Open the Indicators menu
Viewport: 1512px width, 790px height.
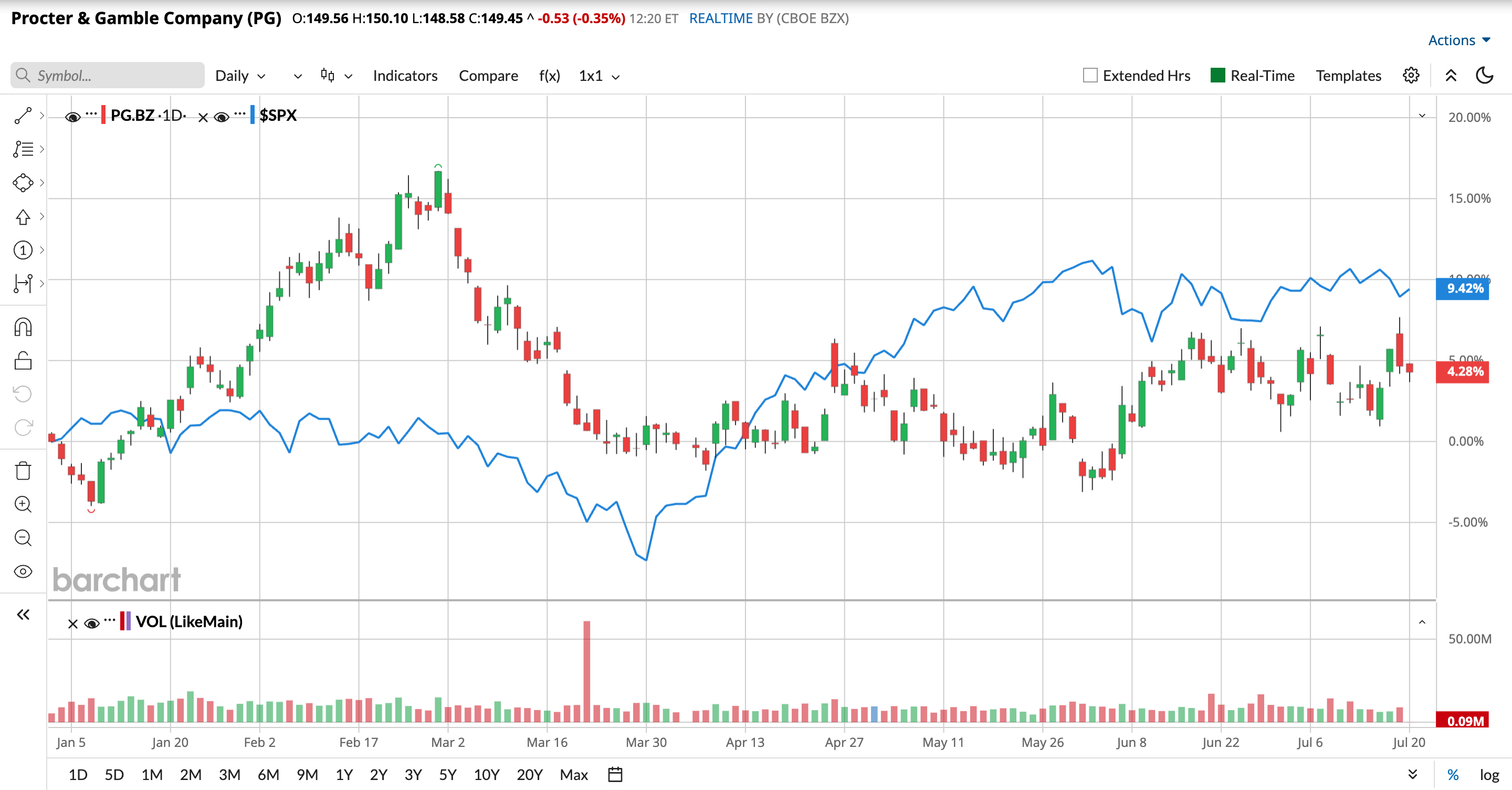(x=405, y=76)
